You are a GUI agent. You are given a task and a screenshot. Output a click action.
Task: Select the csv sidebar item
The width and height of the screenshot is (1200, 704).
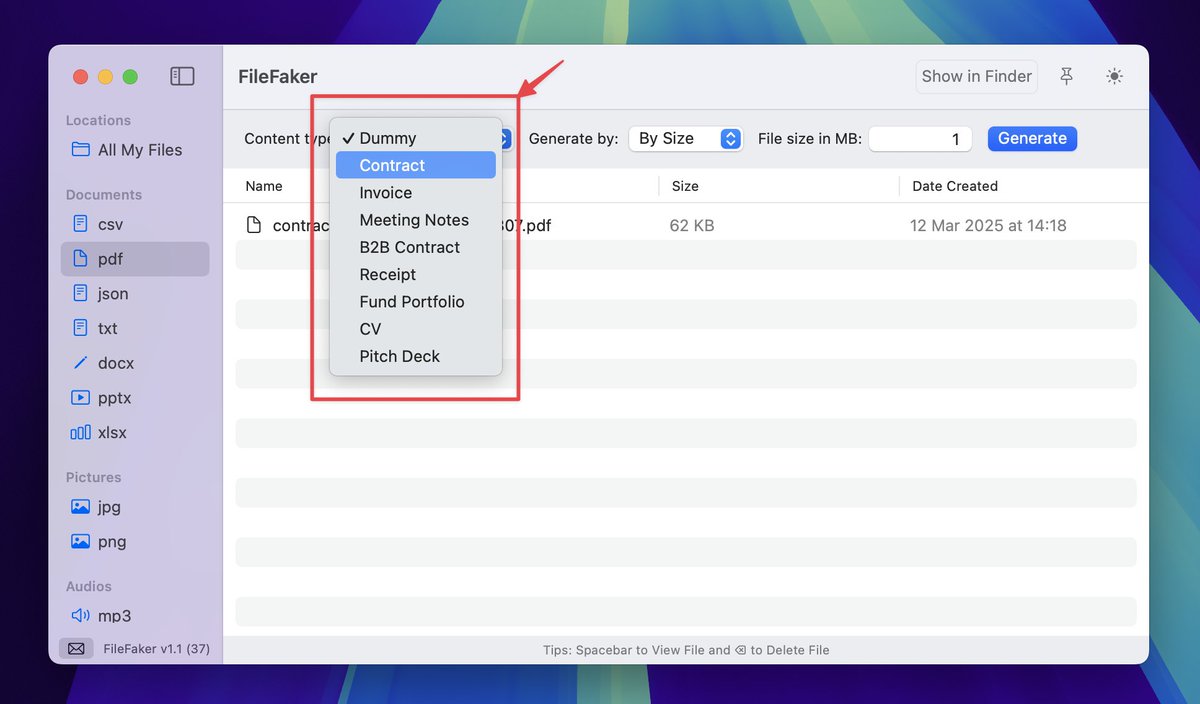click(135, 224)
